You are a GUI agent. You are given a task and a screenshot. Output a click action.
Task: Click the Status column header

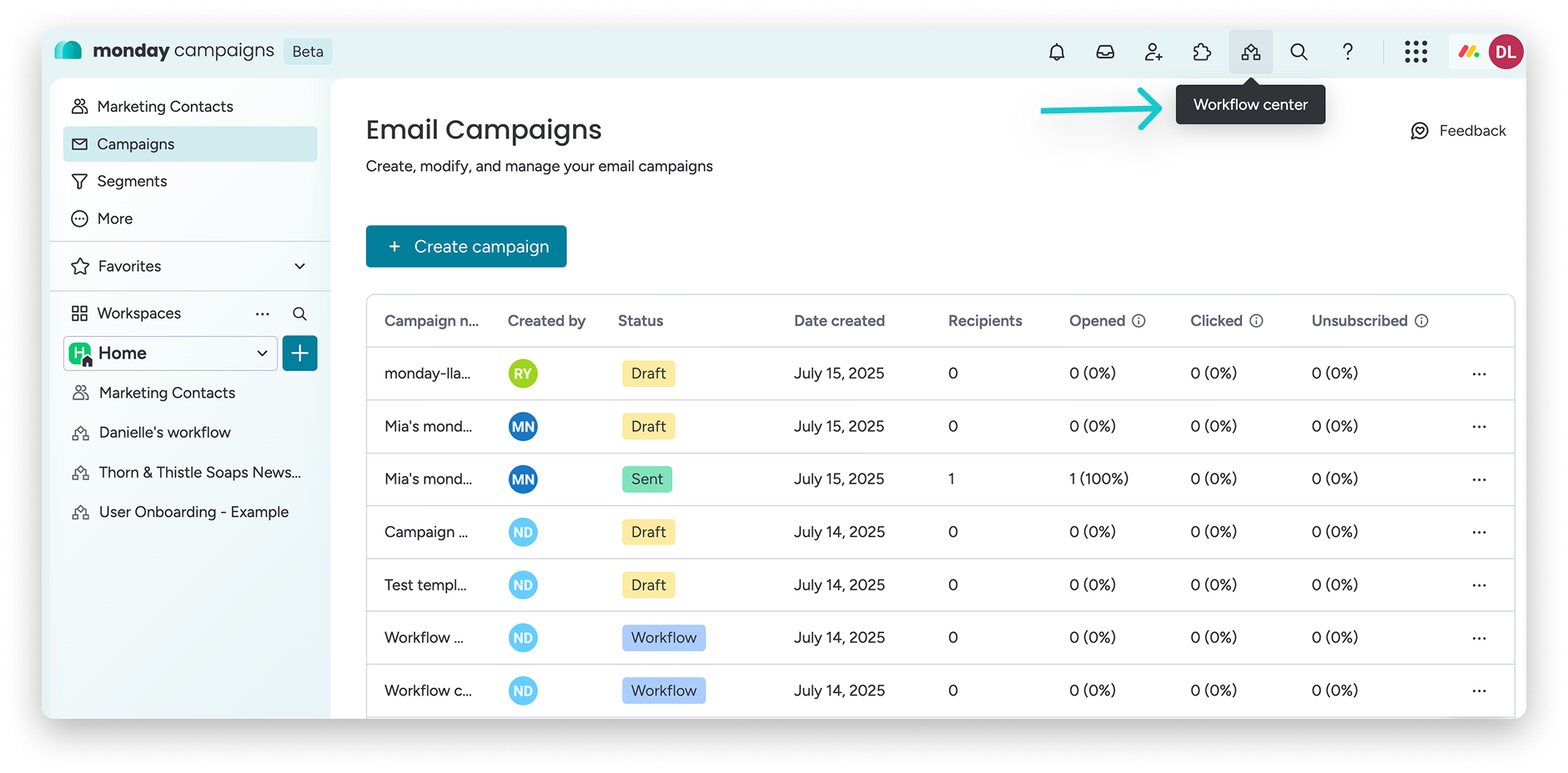[641, 321]
